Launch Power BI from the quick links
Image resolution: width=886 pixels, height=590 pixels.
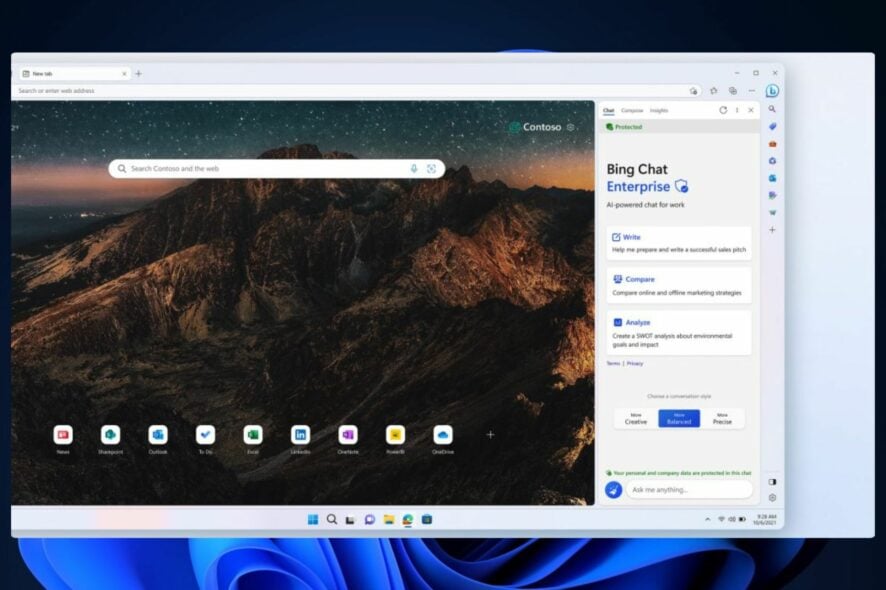click(395, 435)
